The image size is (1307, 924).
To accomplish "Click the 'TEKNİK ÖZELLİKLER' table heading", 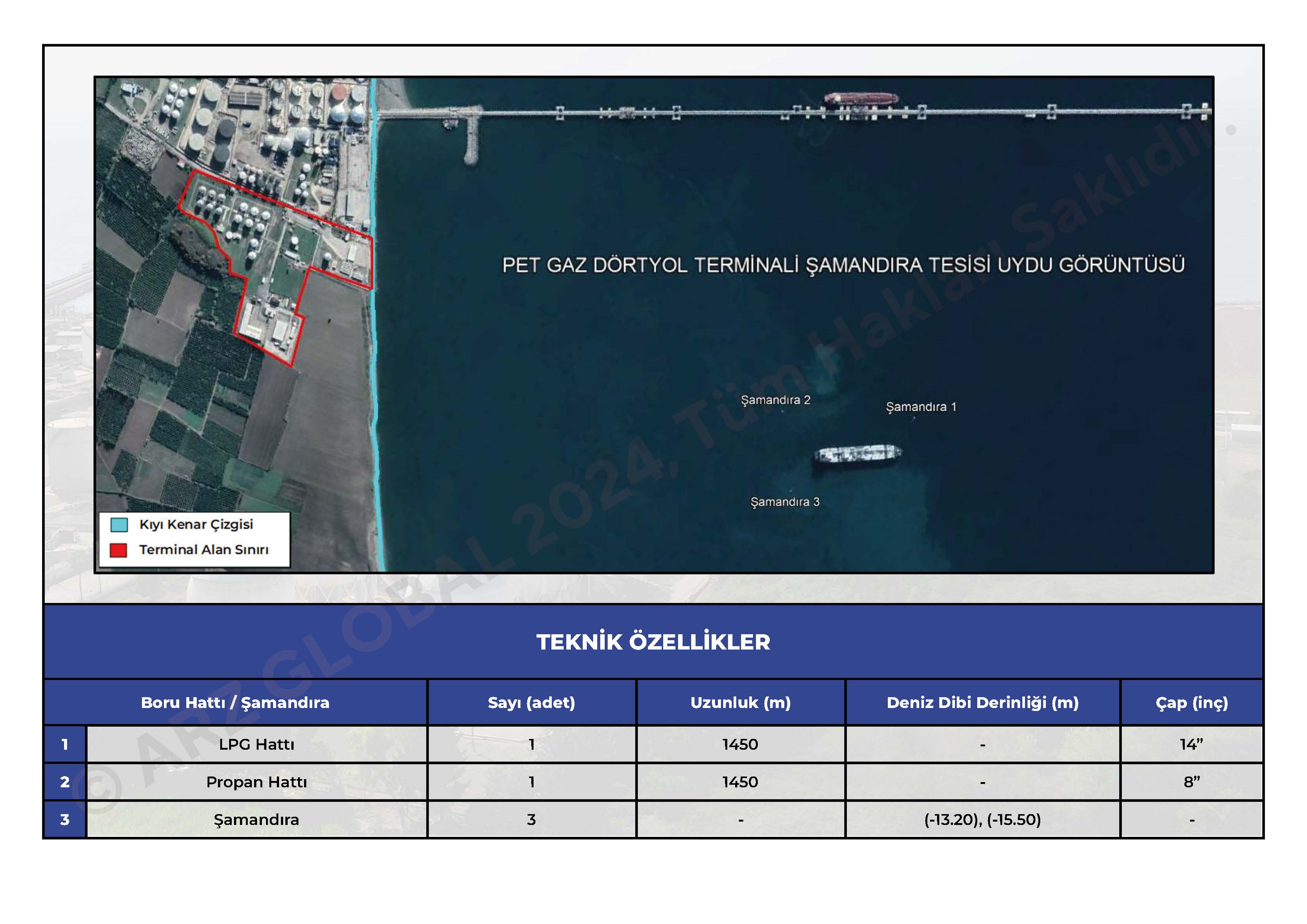I will (x=653, y=642).
